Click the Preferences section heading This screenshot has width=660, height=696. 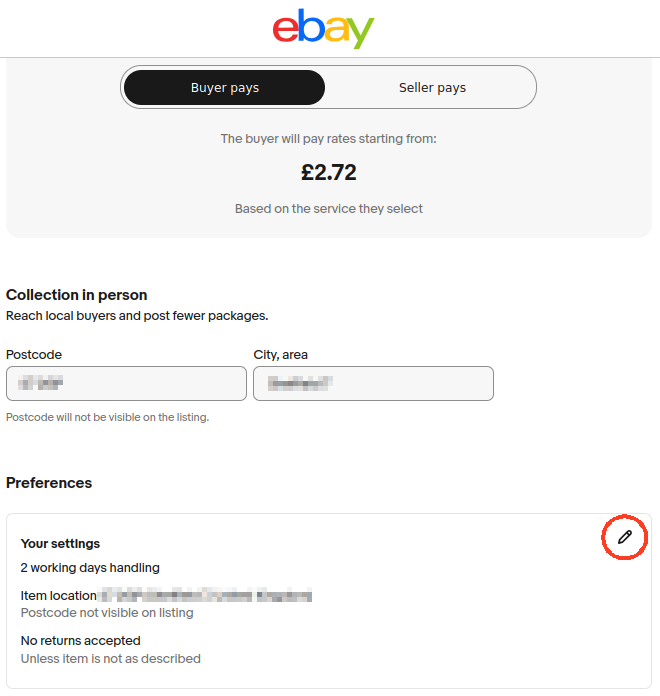[49, 482]
